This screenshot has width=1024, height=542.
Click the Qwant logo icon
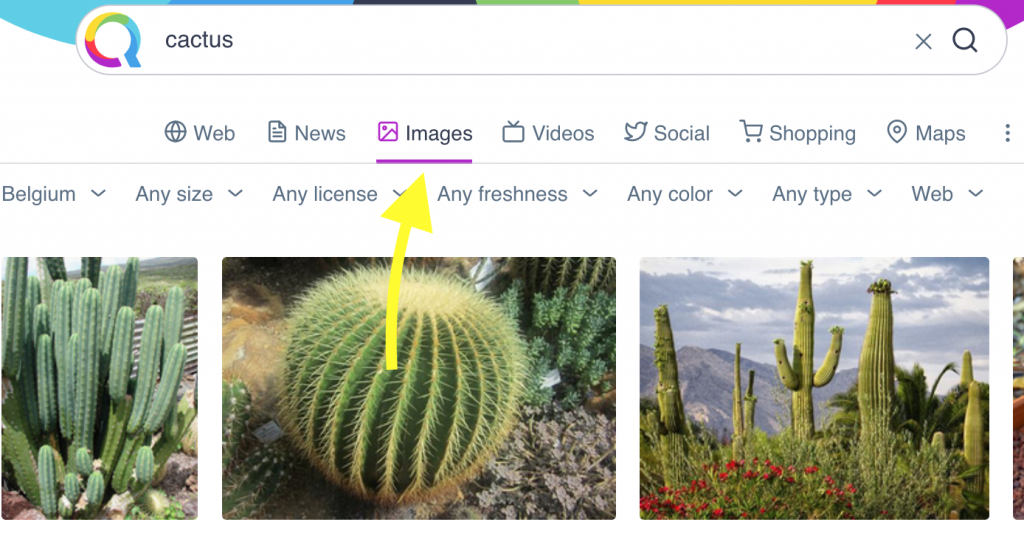click(113, 41)
